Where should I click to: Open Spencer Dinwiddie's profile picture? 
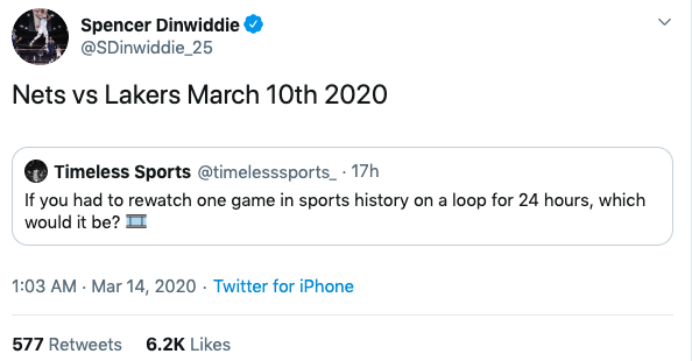(x=40, y=36)
